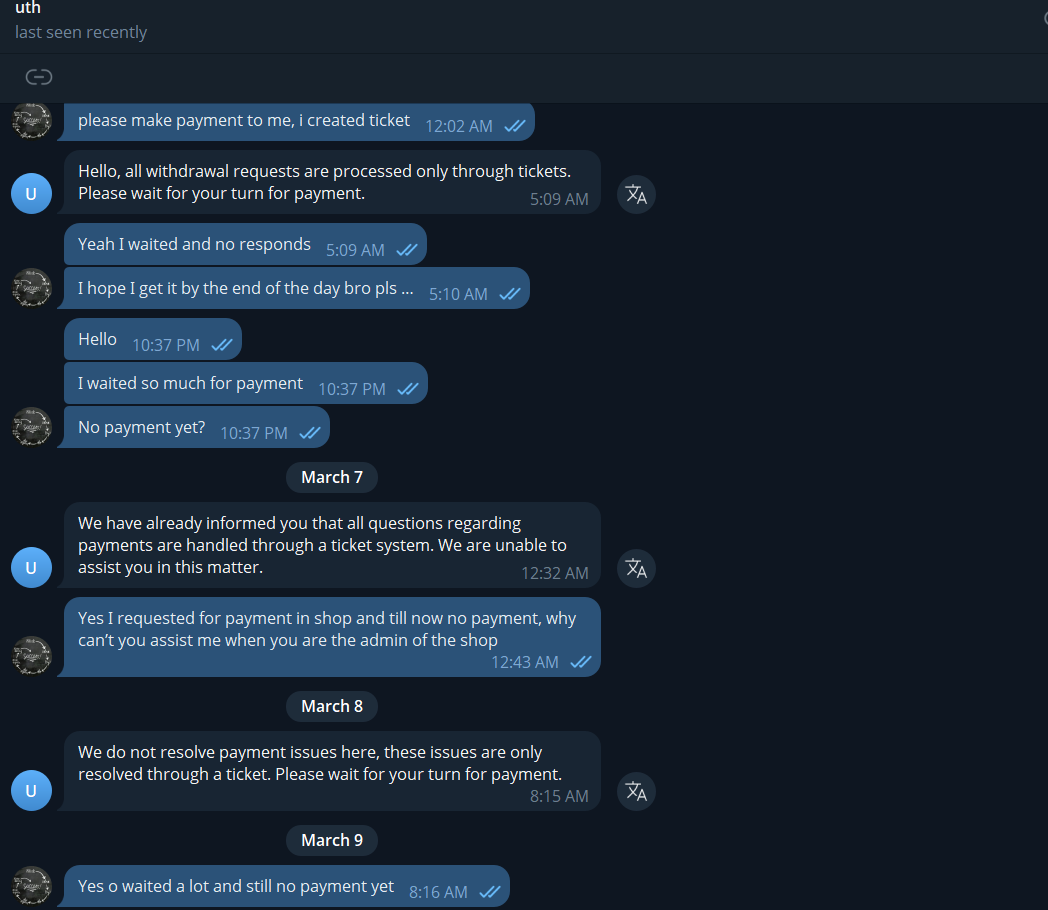Click the U avatar beside the 12:32 AM message

(x=31, y=568)
